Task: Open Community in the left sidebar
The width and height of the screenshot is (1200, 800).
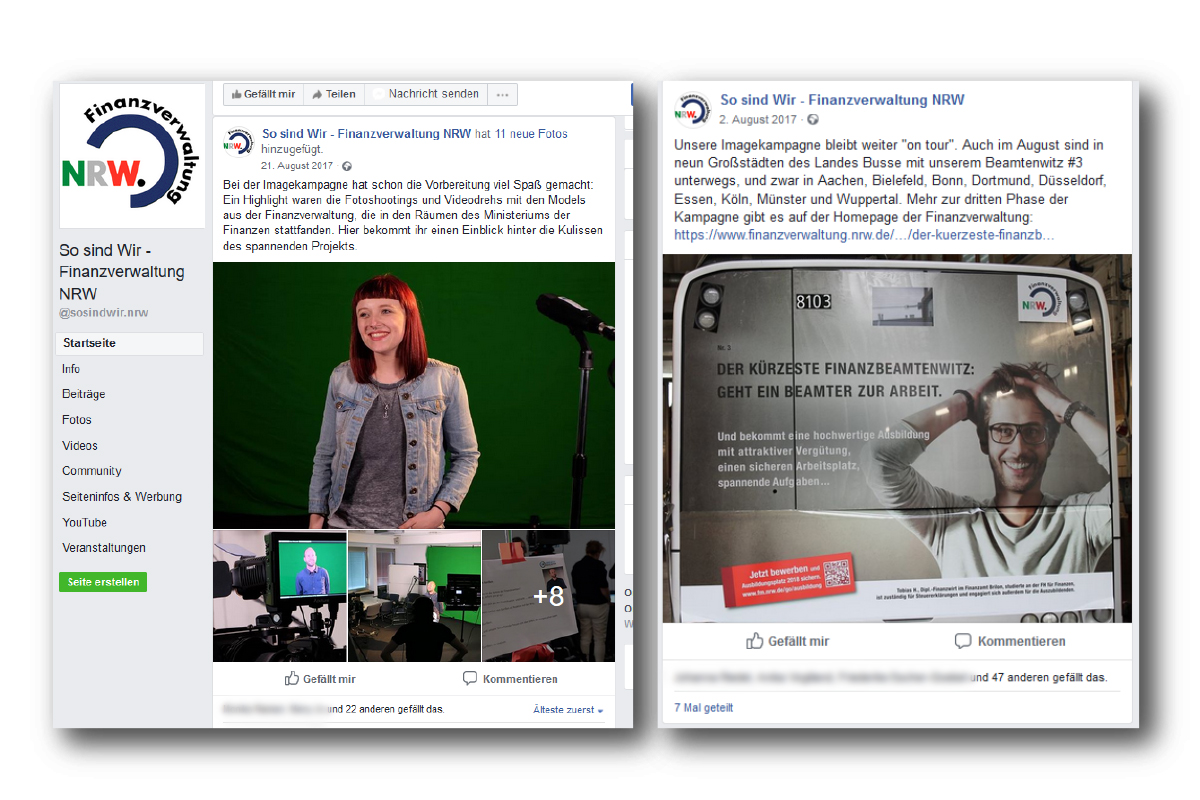Action: [92, 471]
